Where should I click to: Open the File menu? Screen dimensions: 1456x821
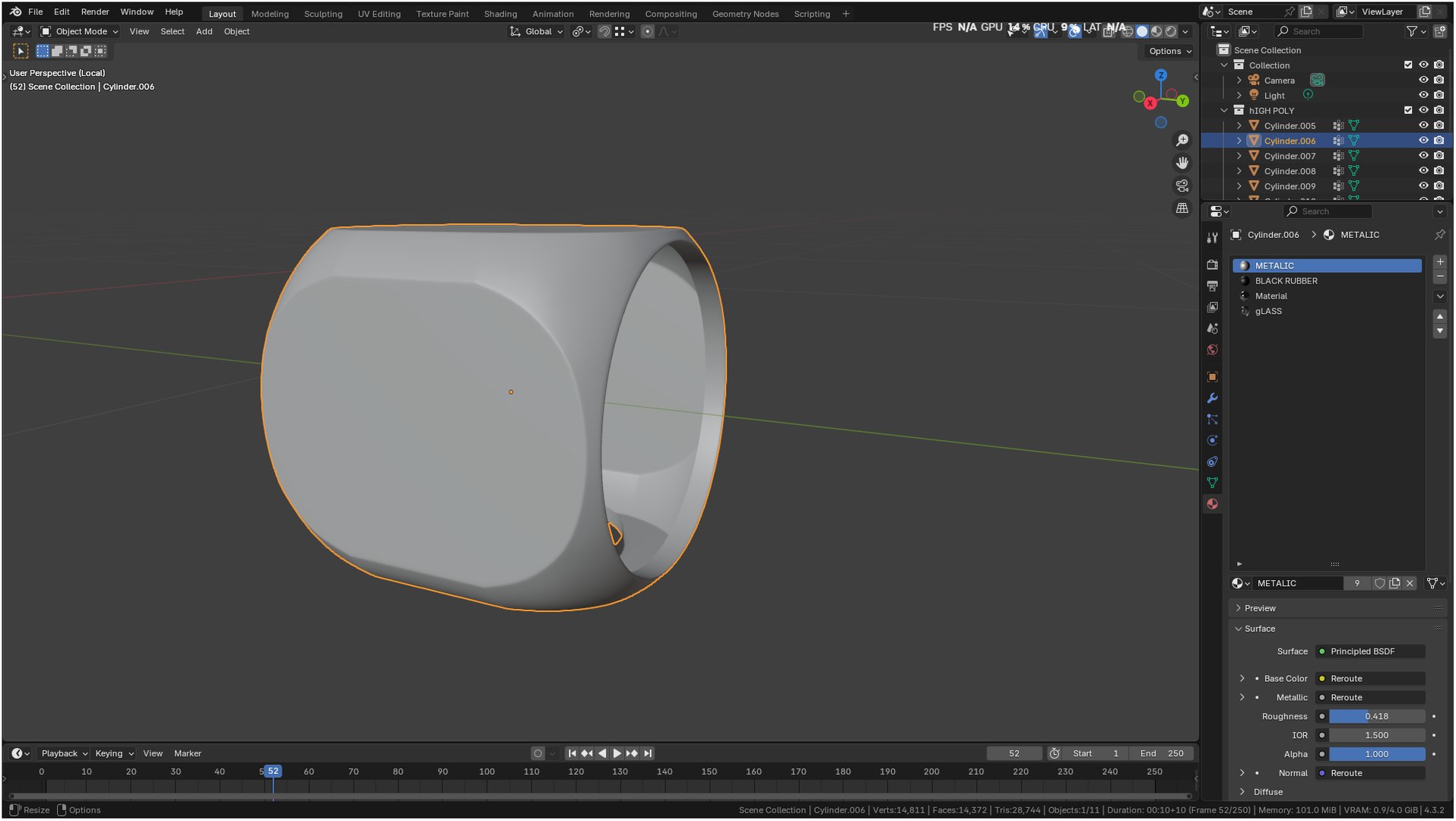[35, 12]
